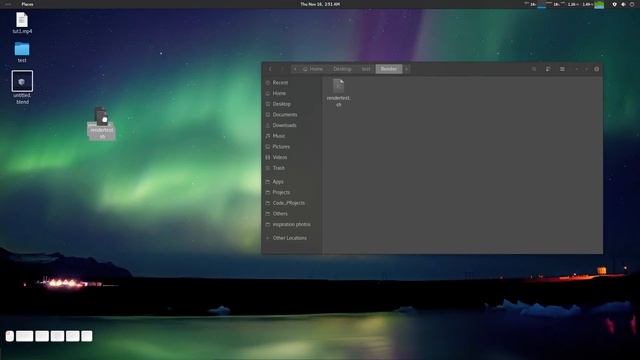Close the file manager window

click(x=596, y=69)
